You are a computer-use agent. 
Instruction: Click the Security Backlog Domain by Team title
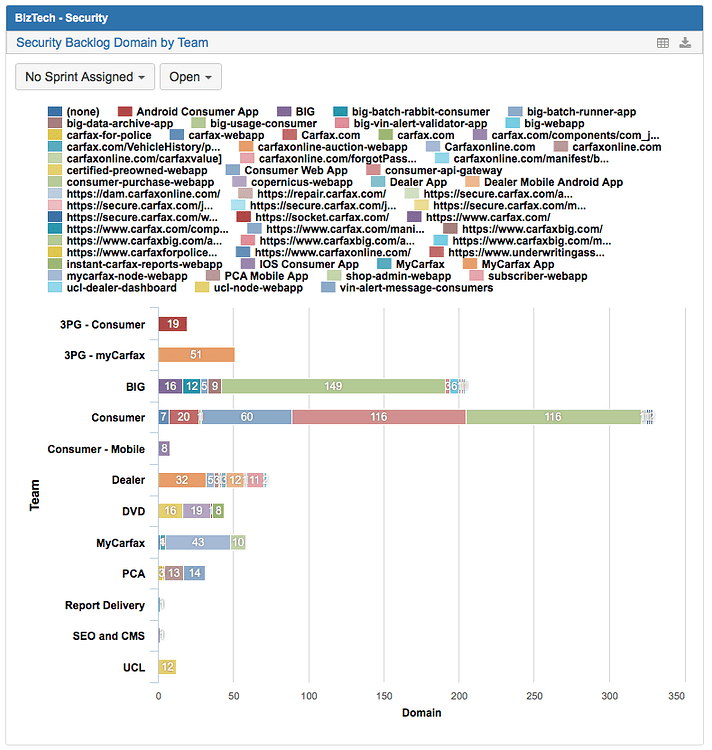(x=112, y=43)
